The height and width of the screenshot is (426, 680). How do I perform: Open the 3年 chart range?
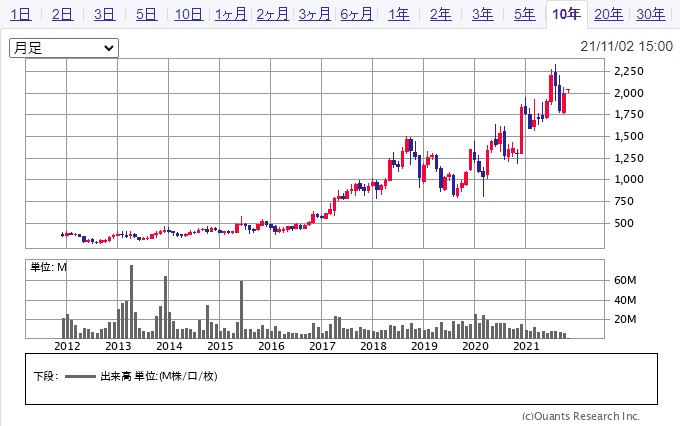[x=483, y=14]
